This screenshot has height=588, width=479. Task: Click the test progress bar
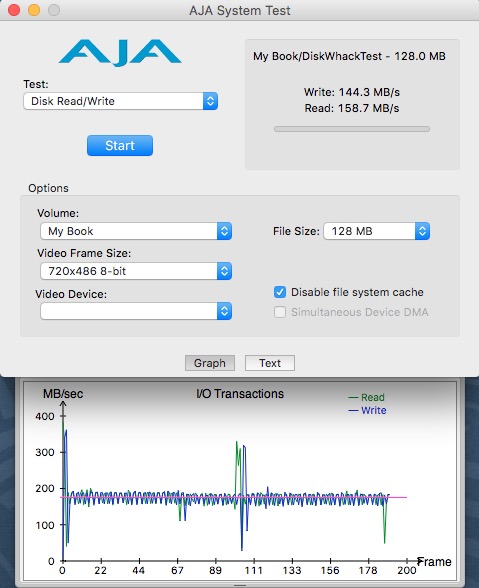[x=352, y=129]
